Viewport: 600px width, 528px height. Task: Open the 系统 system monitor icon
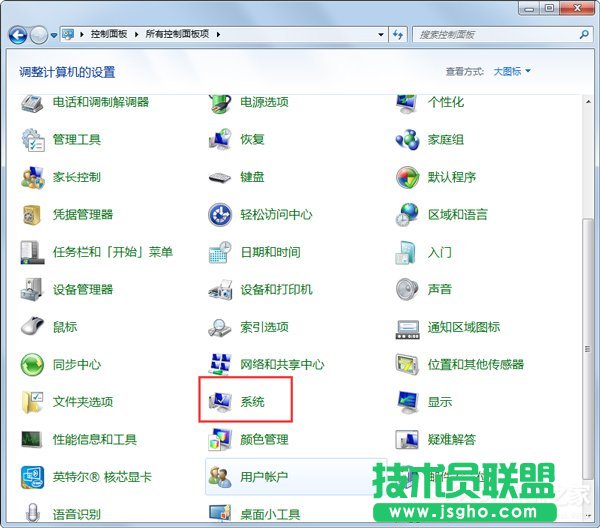220,401
